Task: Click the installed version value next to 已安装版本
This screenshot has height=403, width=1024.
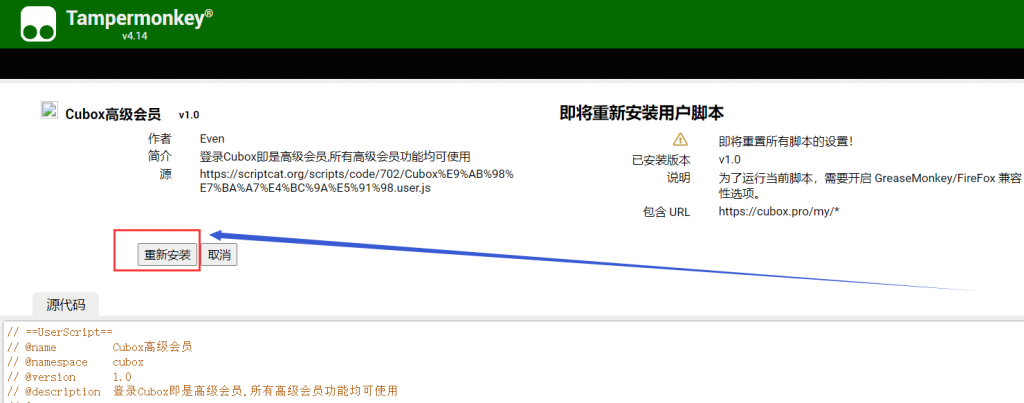Action: point(729,160)
